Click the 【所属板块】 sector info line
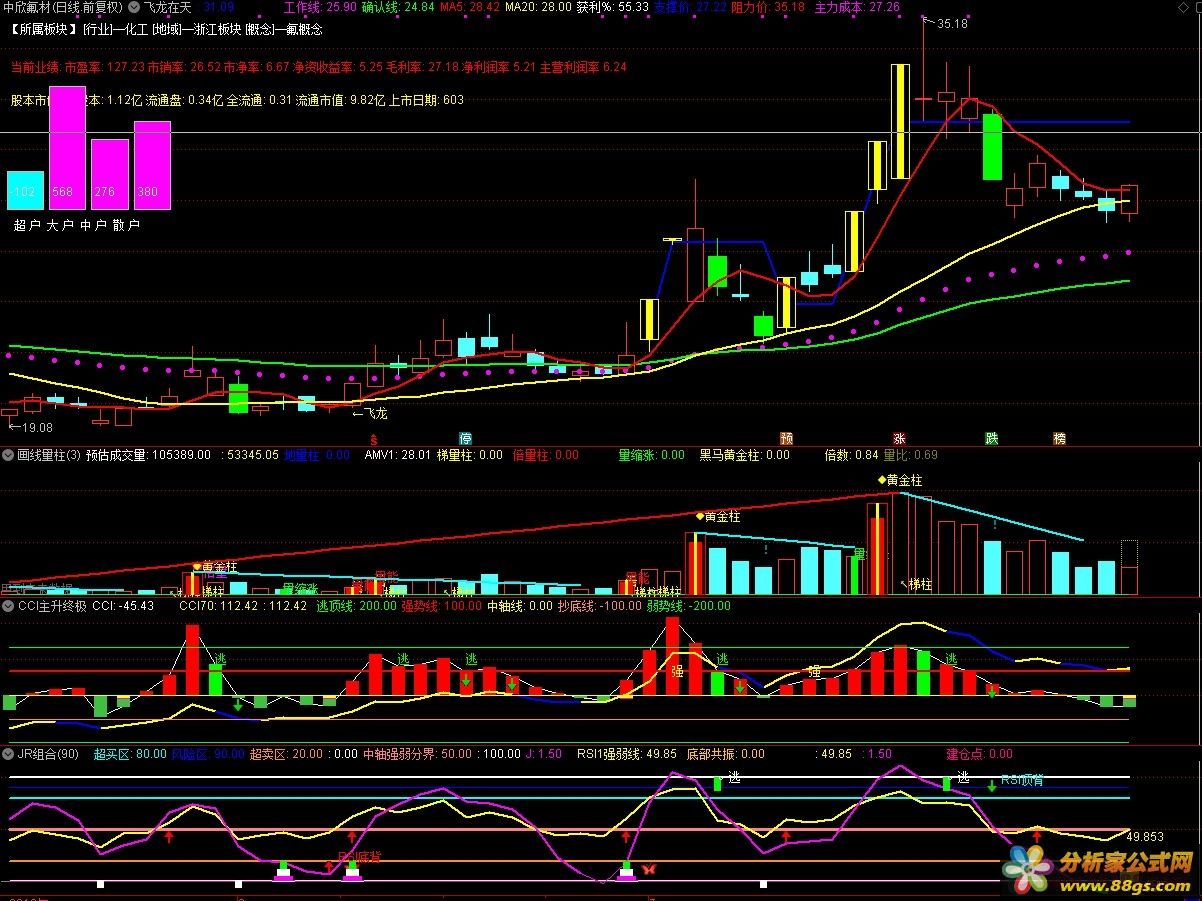The height and width of the screenshot is (901, 1202). [166, 29]
